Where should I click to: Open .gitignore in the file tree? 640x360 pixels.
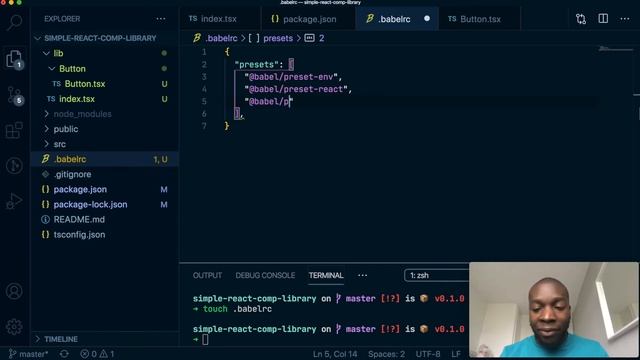[73, 174]
